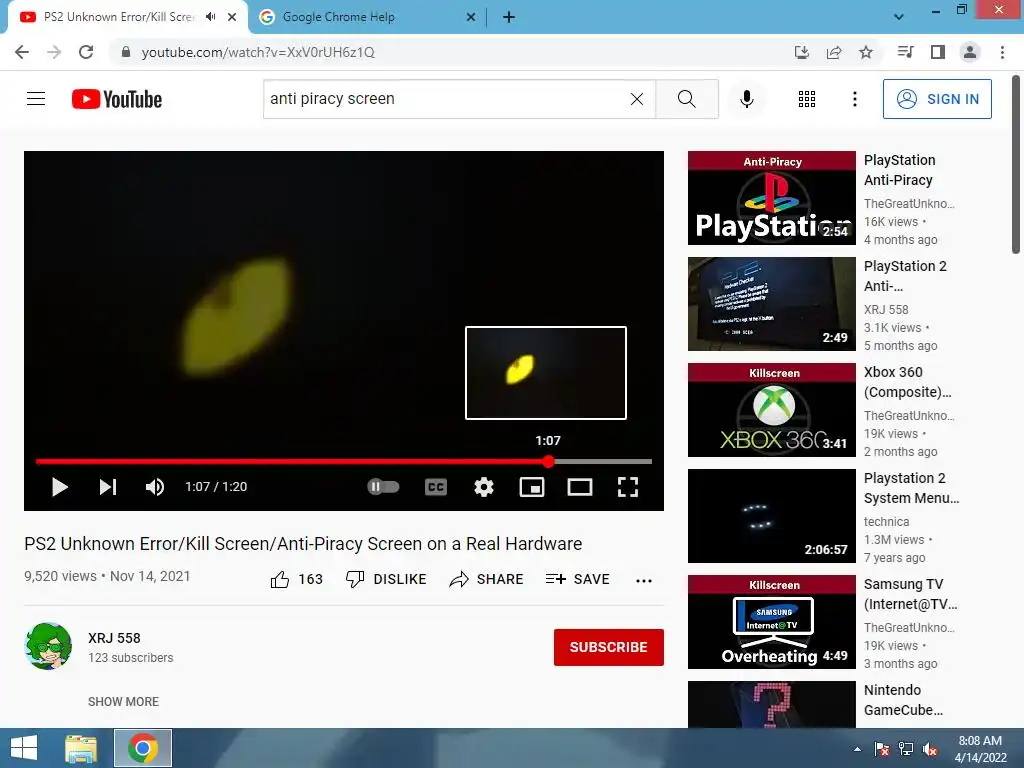Mute tab via speaker icon
This screenshot has height=768, width=1024.
tap(210, 17)
